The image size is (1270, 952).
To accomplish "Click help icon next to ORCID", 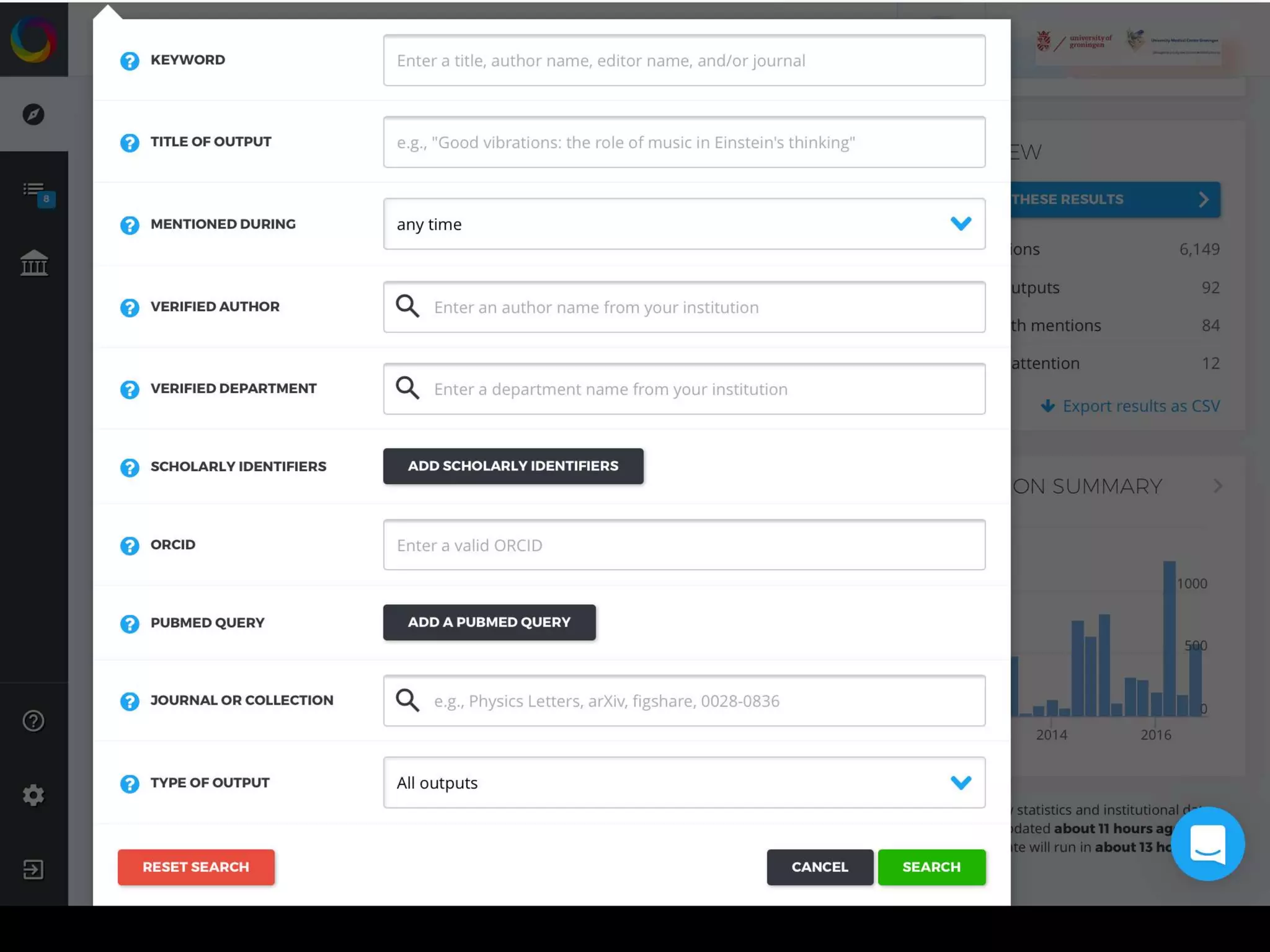I will pyautogui.click(x=130, y=545).
